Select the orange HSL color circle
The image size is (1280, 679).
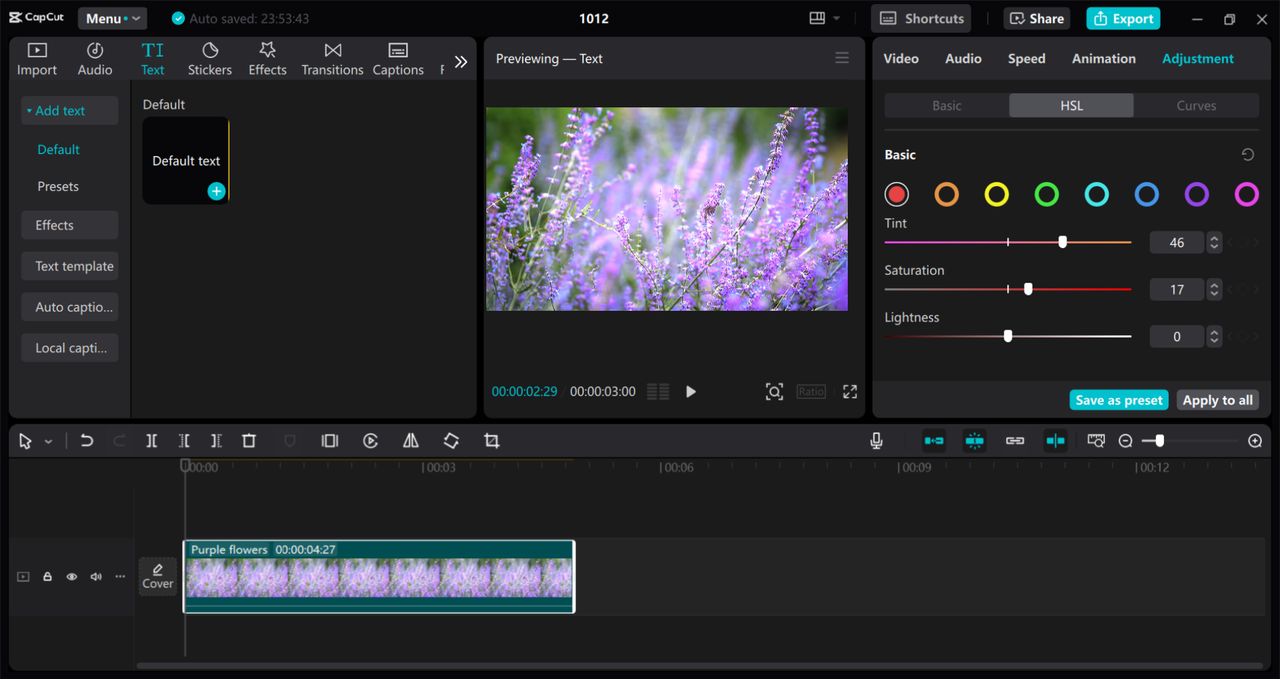pyautogui.click(x=947, y=194)
